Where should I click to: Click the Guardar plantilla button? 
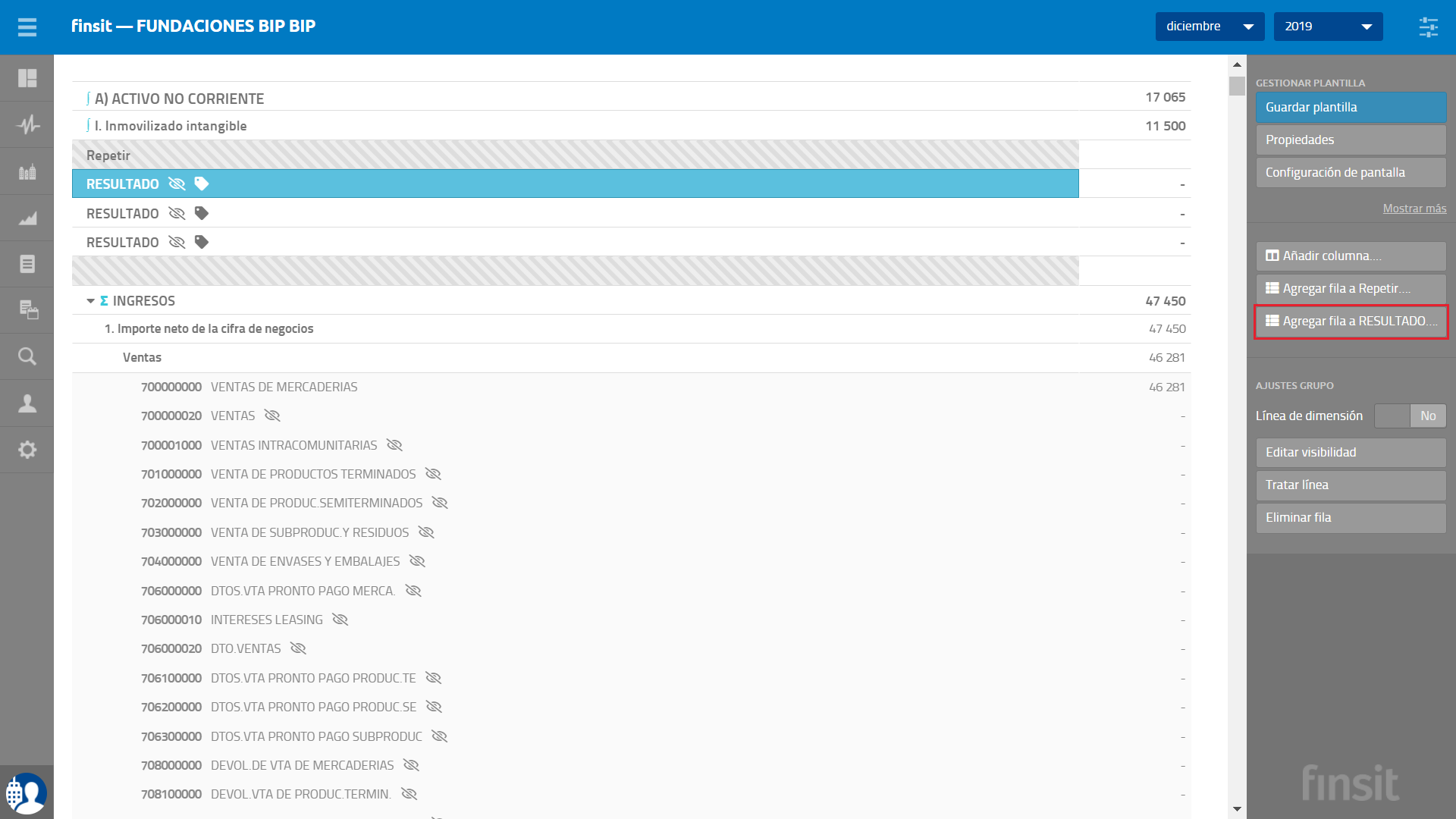pyautogui.click(x=1351, y=107)
